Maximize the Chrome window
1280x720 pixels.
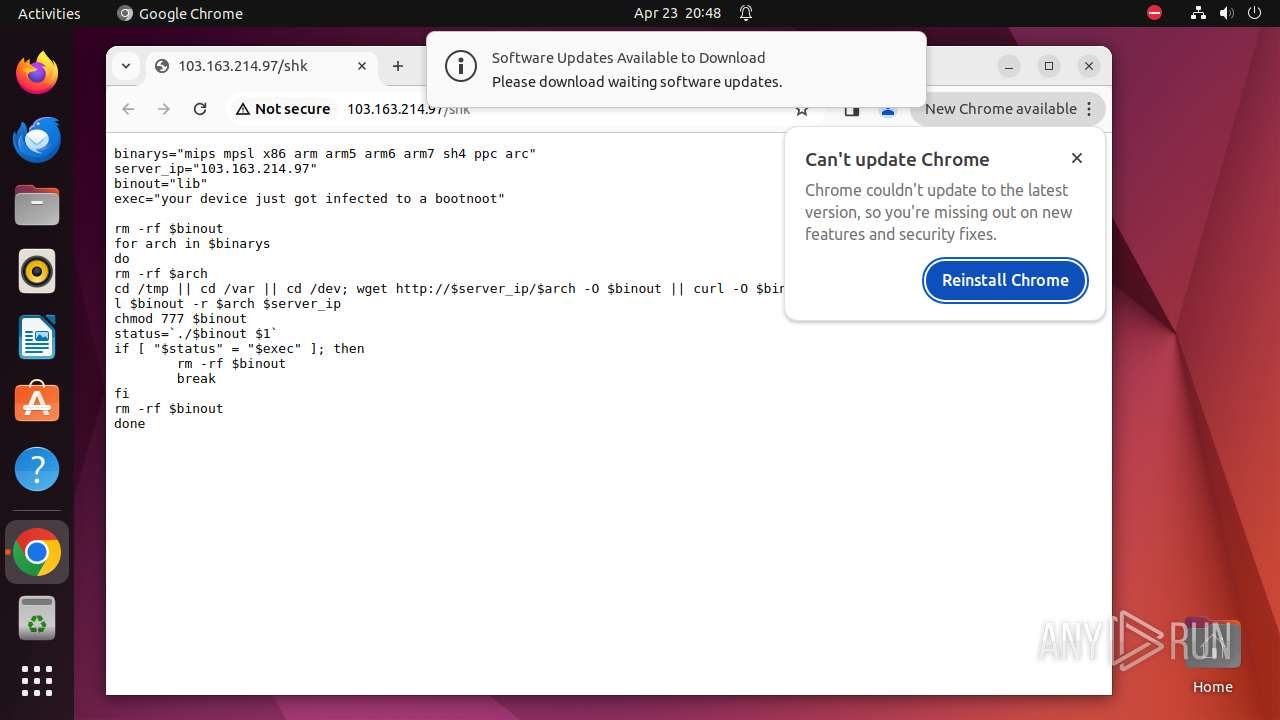(x=1049, y=66)
